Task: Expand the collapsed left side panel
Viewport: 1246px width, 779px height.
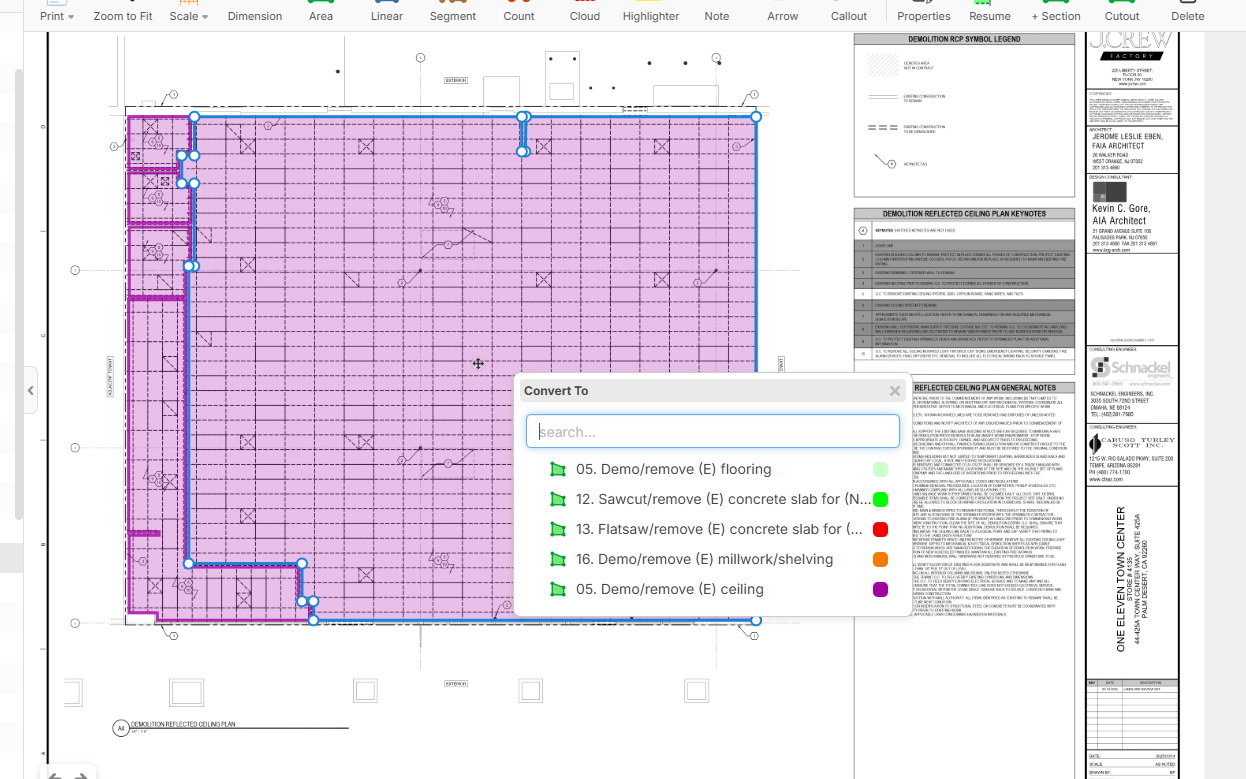Action: [31, 390]
